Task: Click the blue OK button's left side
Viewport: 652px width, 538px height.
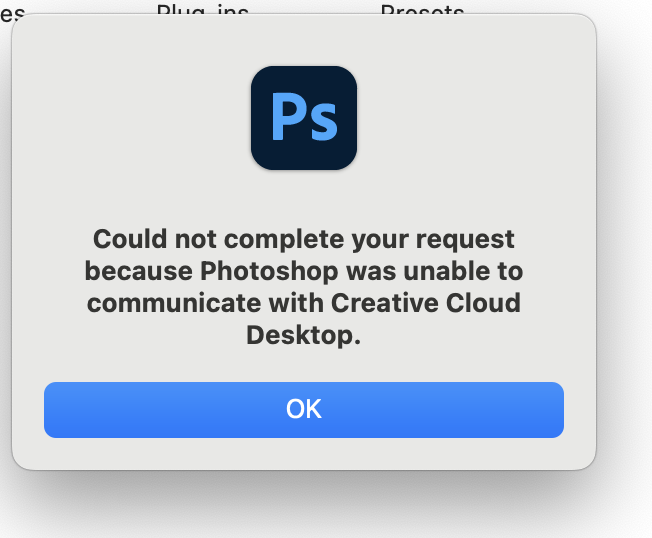Action: [x=125, y=410]
